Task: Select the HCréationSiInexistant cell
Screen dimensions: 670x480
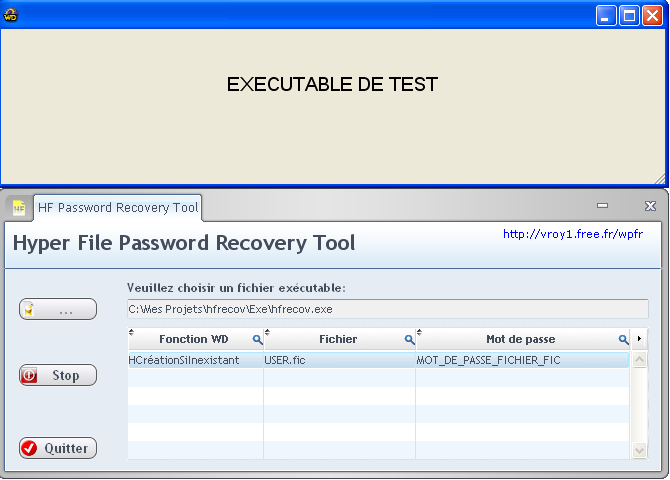Action: tap(195, 360)
